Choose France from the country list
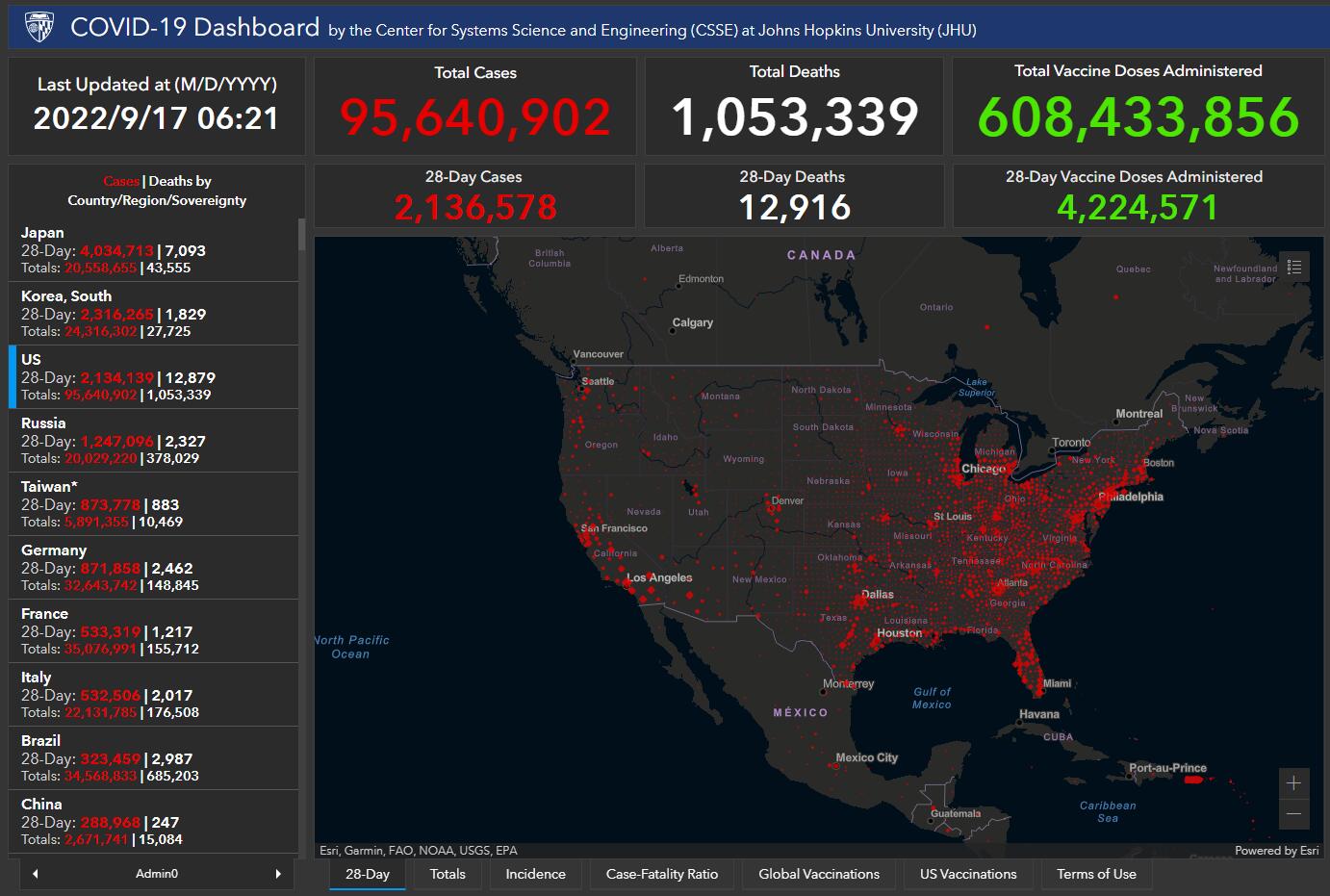Image resolution: width=1330 pixels, height=896 pixels. pos(153,631)
